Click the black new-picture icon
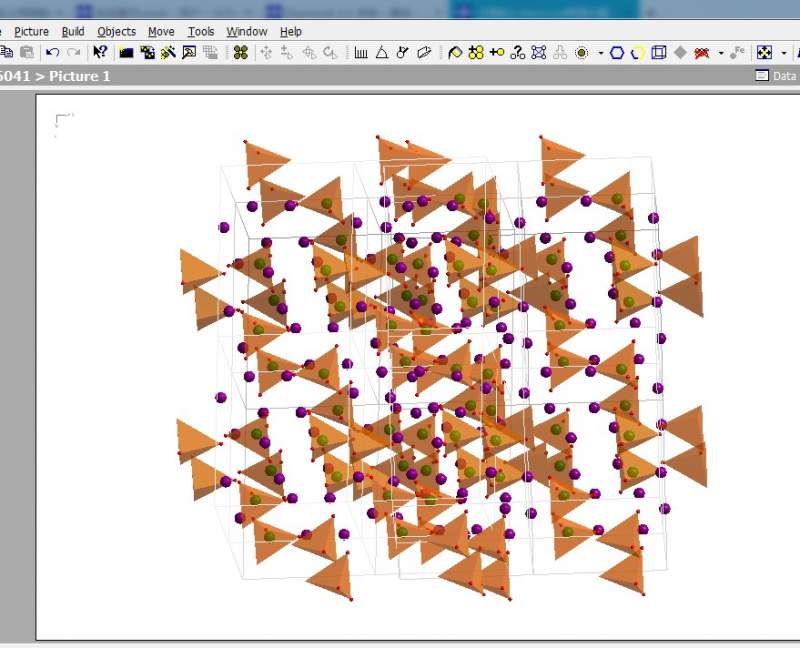 (126, 53)
